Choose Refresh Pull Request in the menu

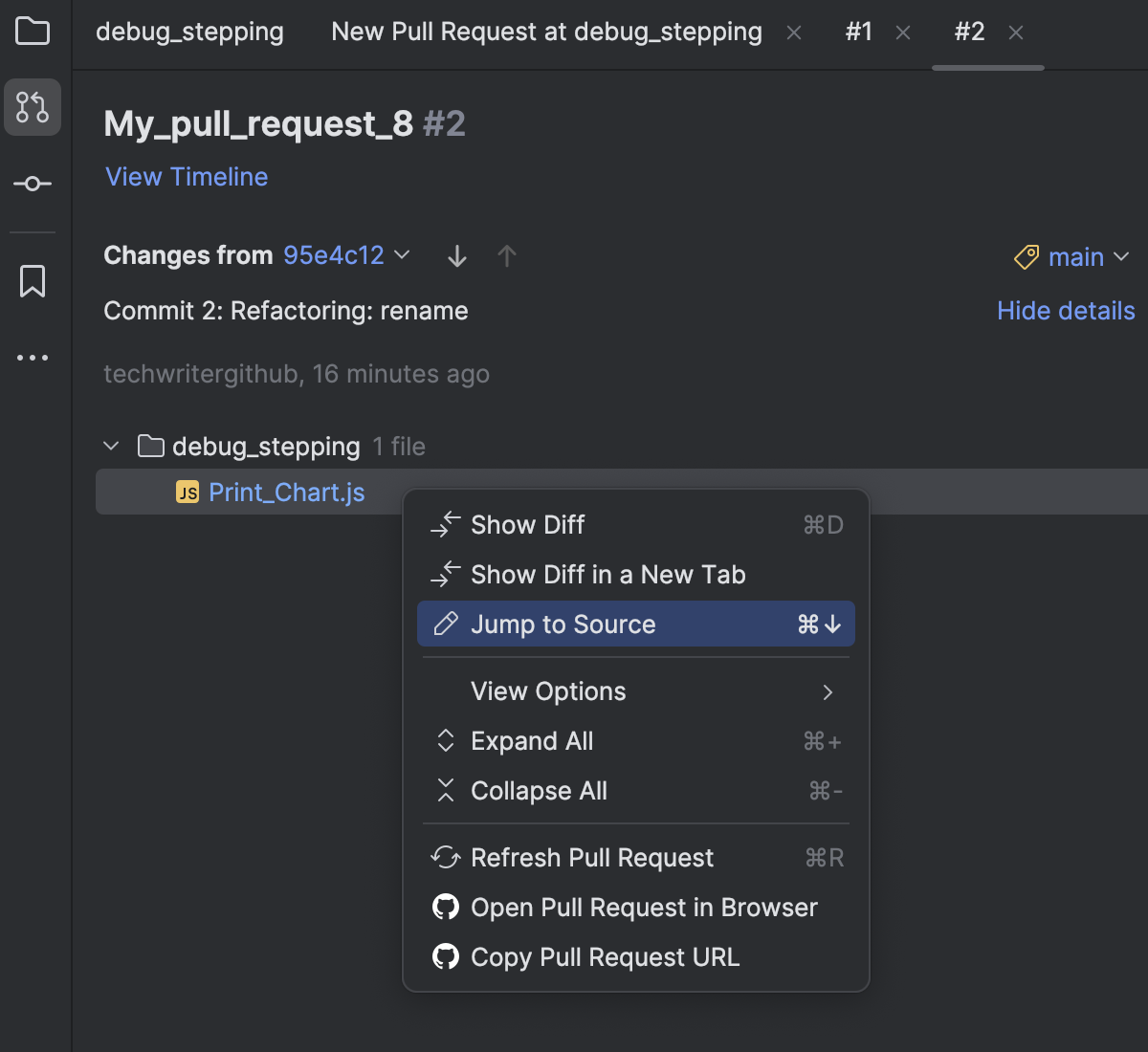click(x=592, y=857)
